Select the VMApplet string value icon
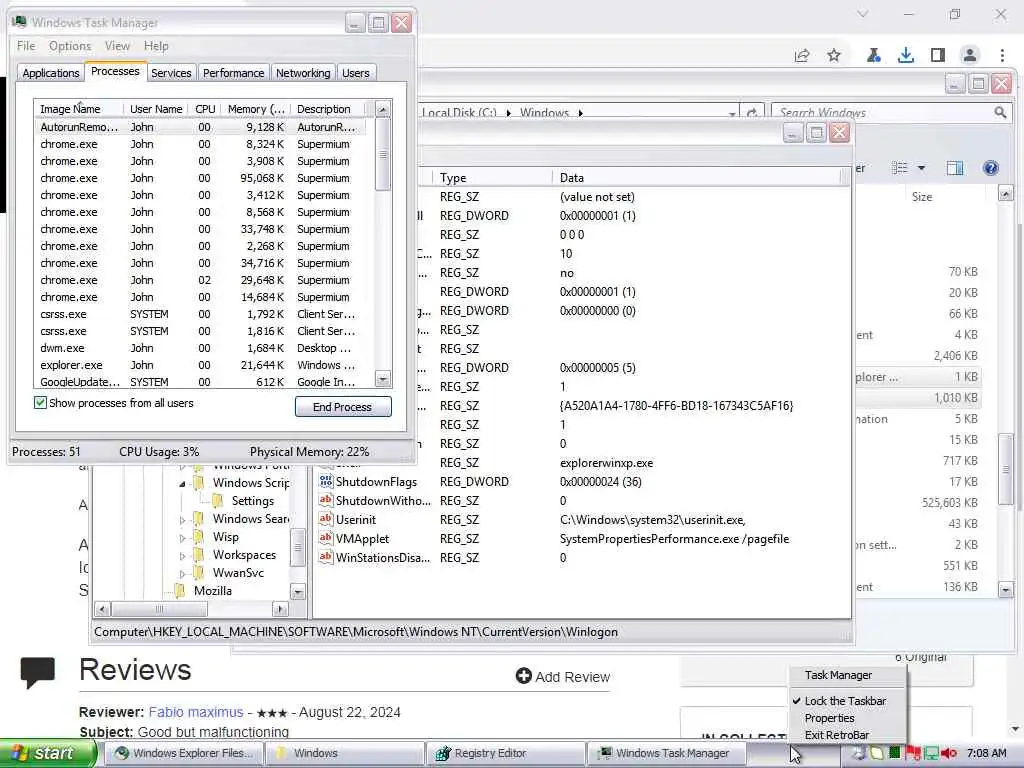1024x768 pixels. click(325, 538)
